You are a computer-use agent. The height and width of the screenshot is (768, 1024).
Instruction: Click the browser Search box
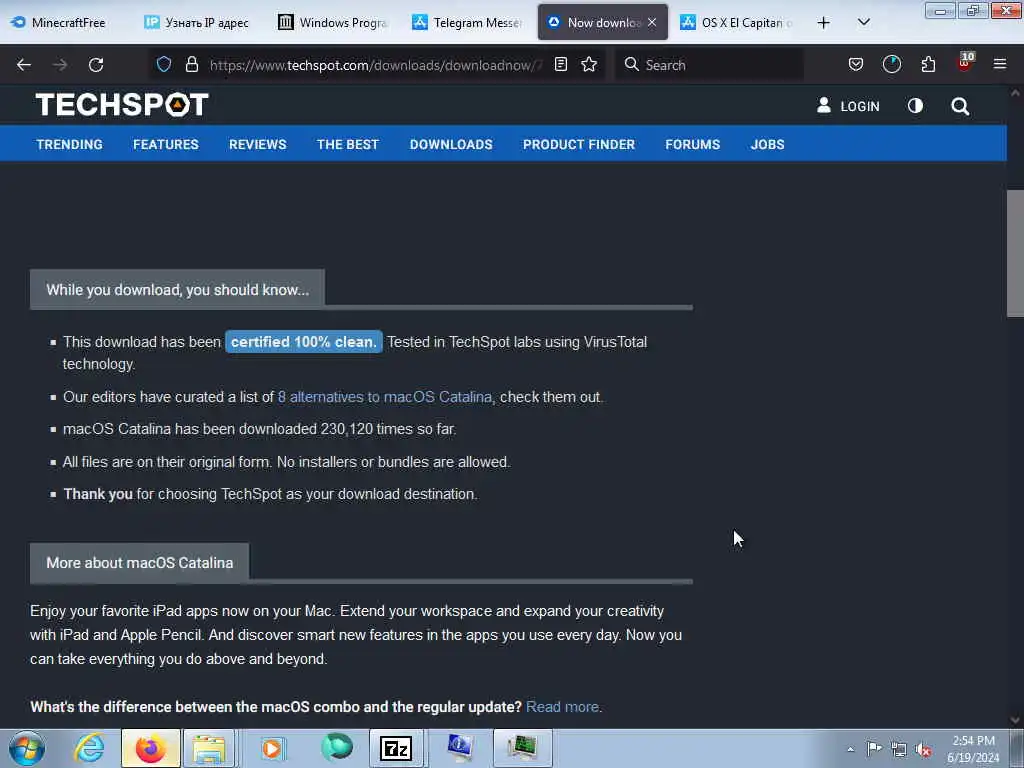709,65
